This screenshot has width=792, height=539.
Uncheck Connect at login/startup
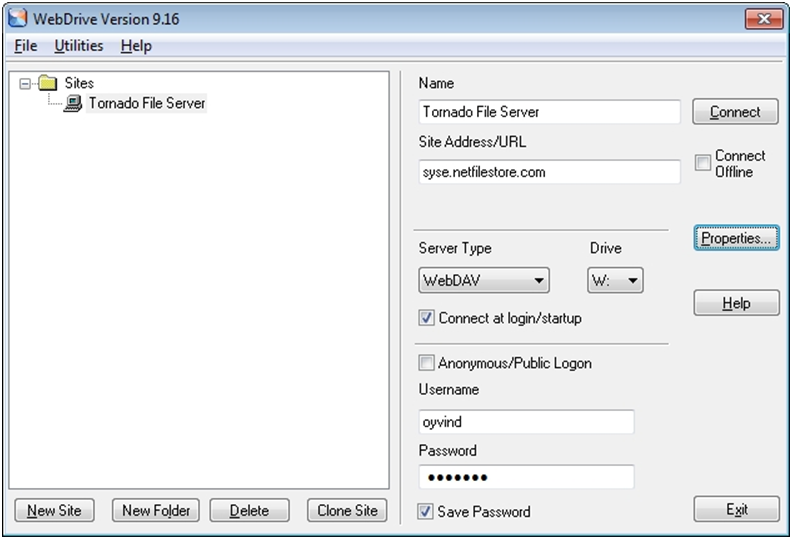click(x=426, y=318)
